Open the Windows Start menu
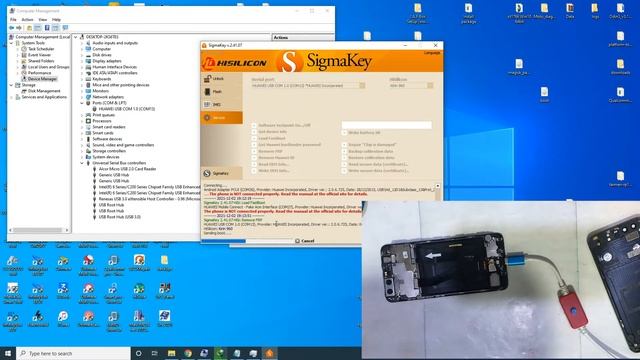 click(8, 353)
